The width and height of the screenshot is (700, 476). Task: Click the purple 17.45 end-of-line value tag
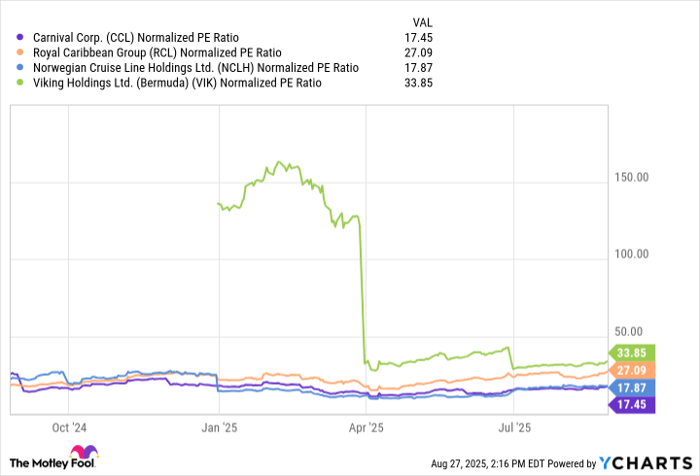(x=632, y=404)
